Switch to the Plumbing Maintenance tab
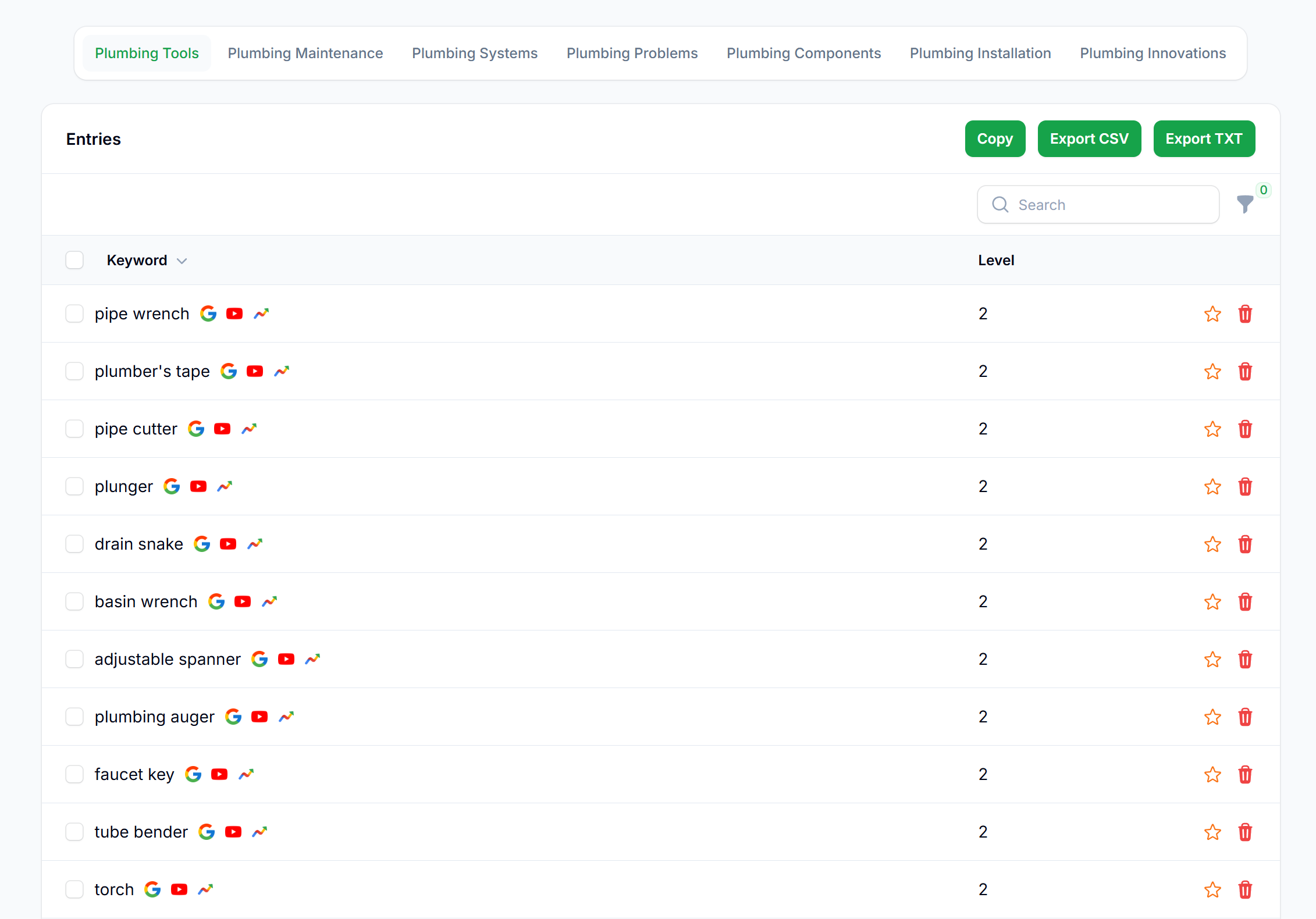This screenshot has width=1316, height=919. pyautogui.click(x=305, y=53)
